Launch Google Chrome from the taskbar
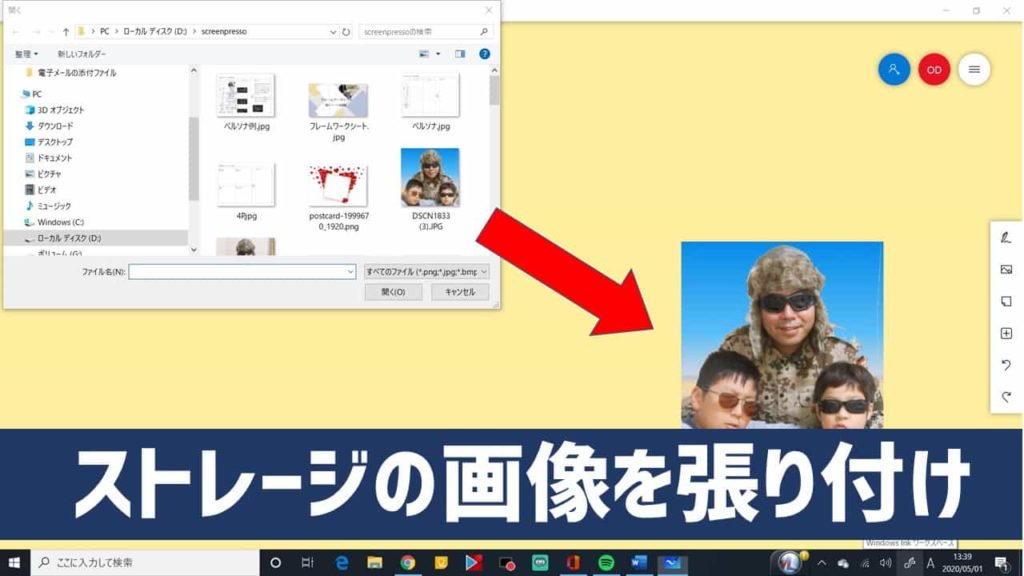This screenshot has height=576, width=1024. [x=408, y=562]
